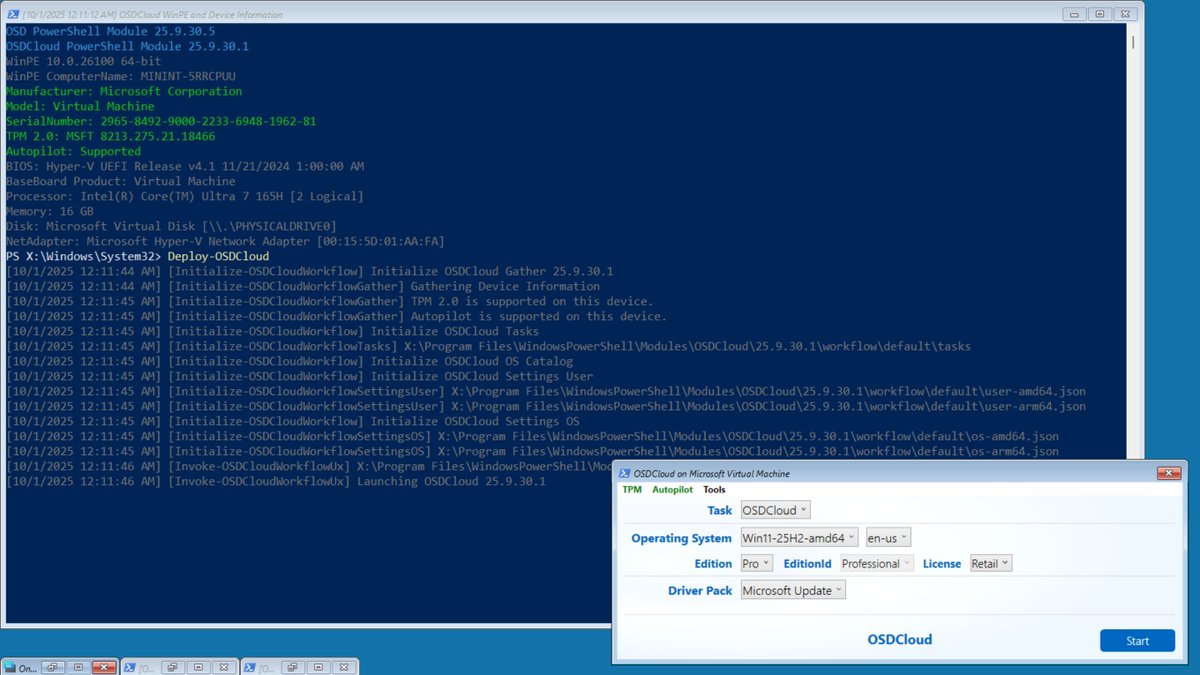1200x675 pixels.
Task: Click the OSDCloud dialog title bar text
Action: 711,473
